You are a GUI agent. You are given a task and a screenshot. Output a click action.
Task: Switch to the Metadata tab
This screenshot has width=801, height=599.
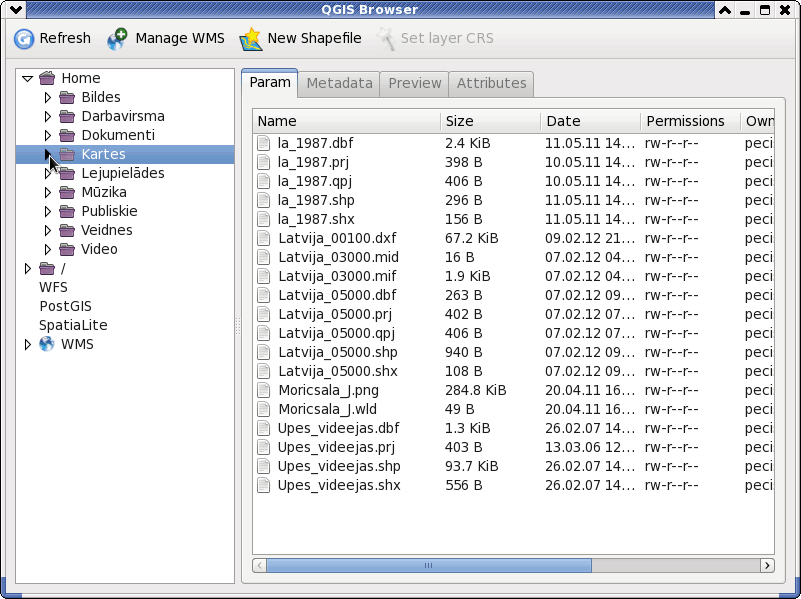pos(339,84)
